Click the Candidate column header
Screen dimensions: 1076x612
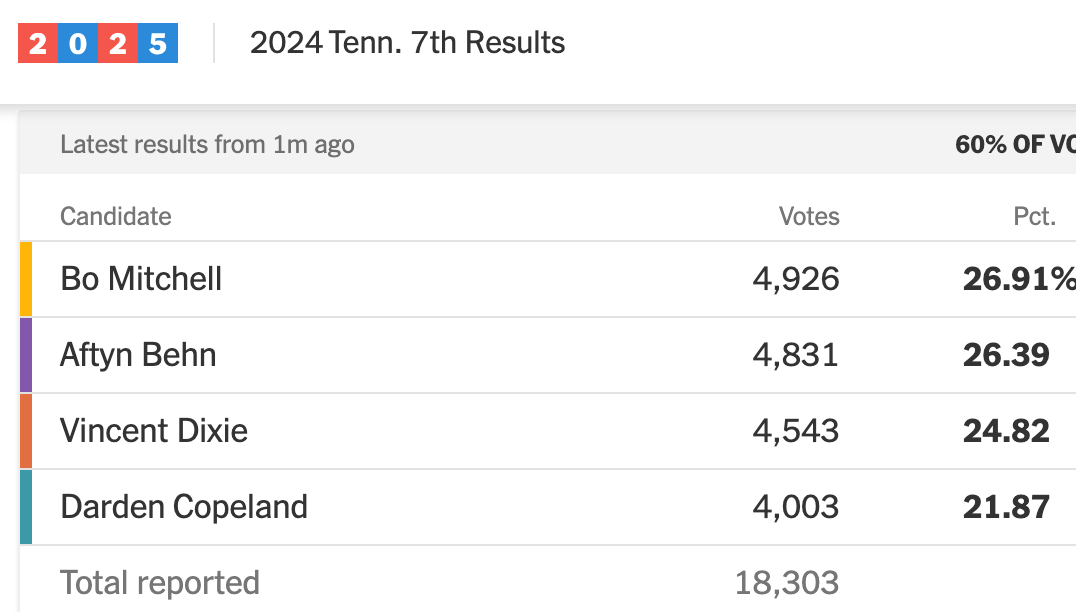(x=115, y=216)
